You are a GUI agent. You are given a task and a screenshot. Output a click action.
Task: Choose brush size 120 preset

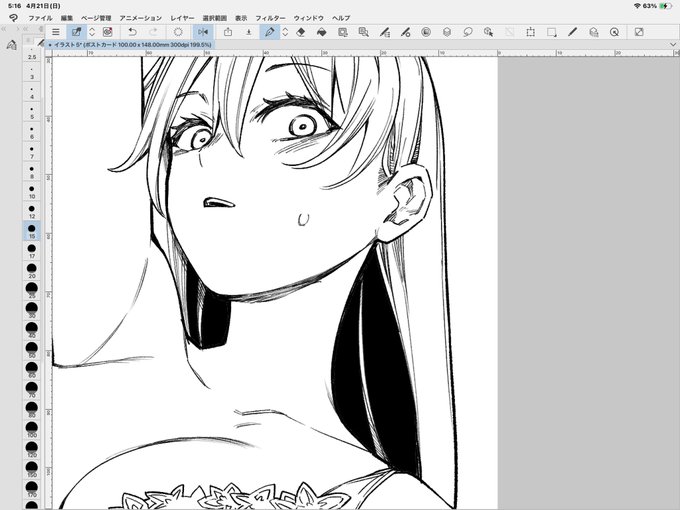[32, 449]
